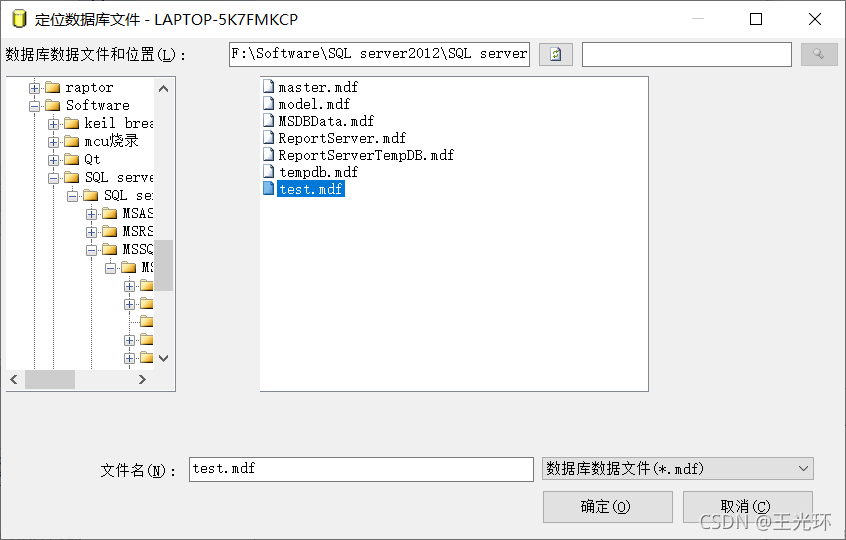
Task: Select the test.mdf file name
Action: point(311,189)
